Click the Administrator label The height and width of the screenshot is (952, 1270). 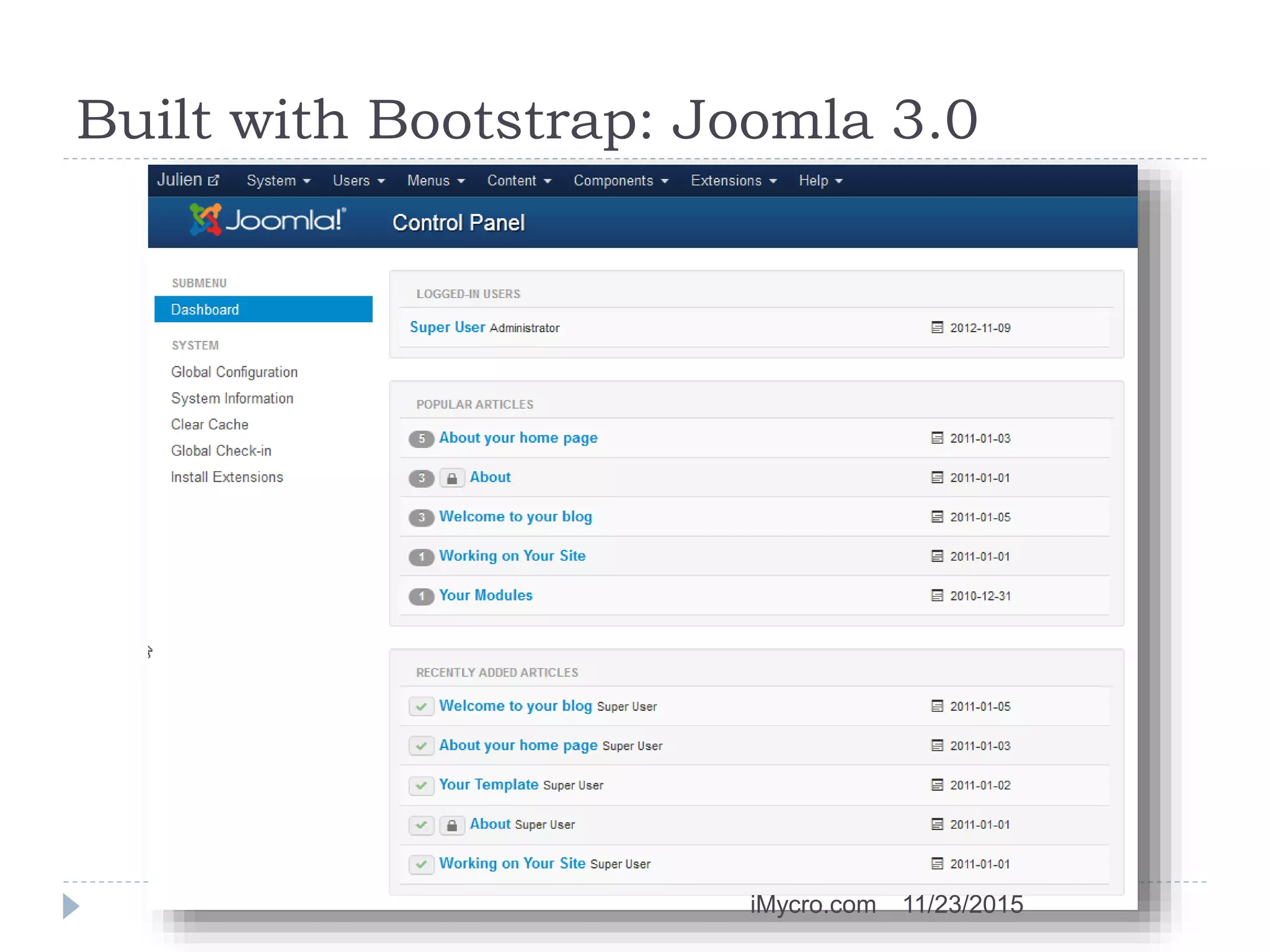tap(525, 328)
